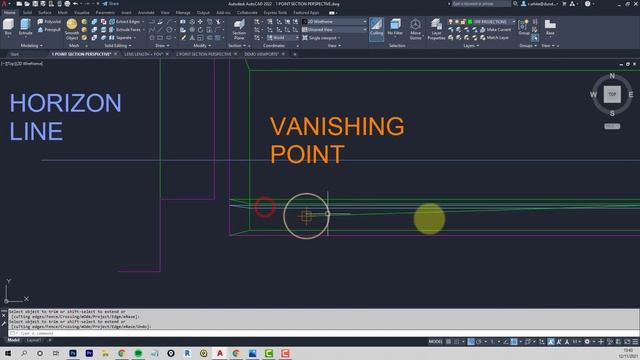Image resolution: width=640 pixels, height=360 pixels.
Task: Open AutoCAD from the Windows taskbar
Action: tap(220, 353)
